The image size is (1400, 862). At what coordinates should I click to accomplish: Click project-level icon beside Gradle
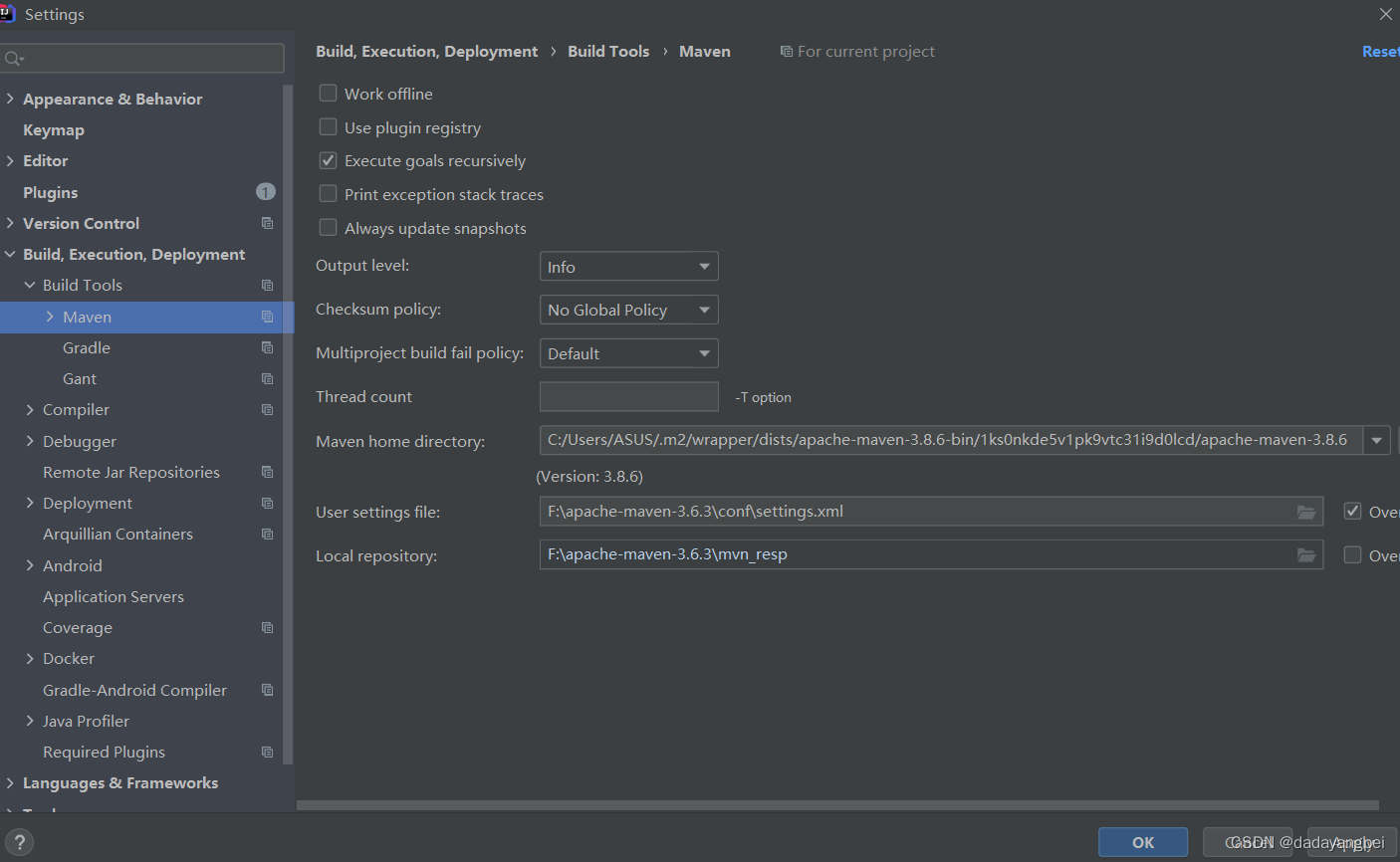(267, 347)
